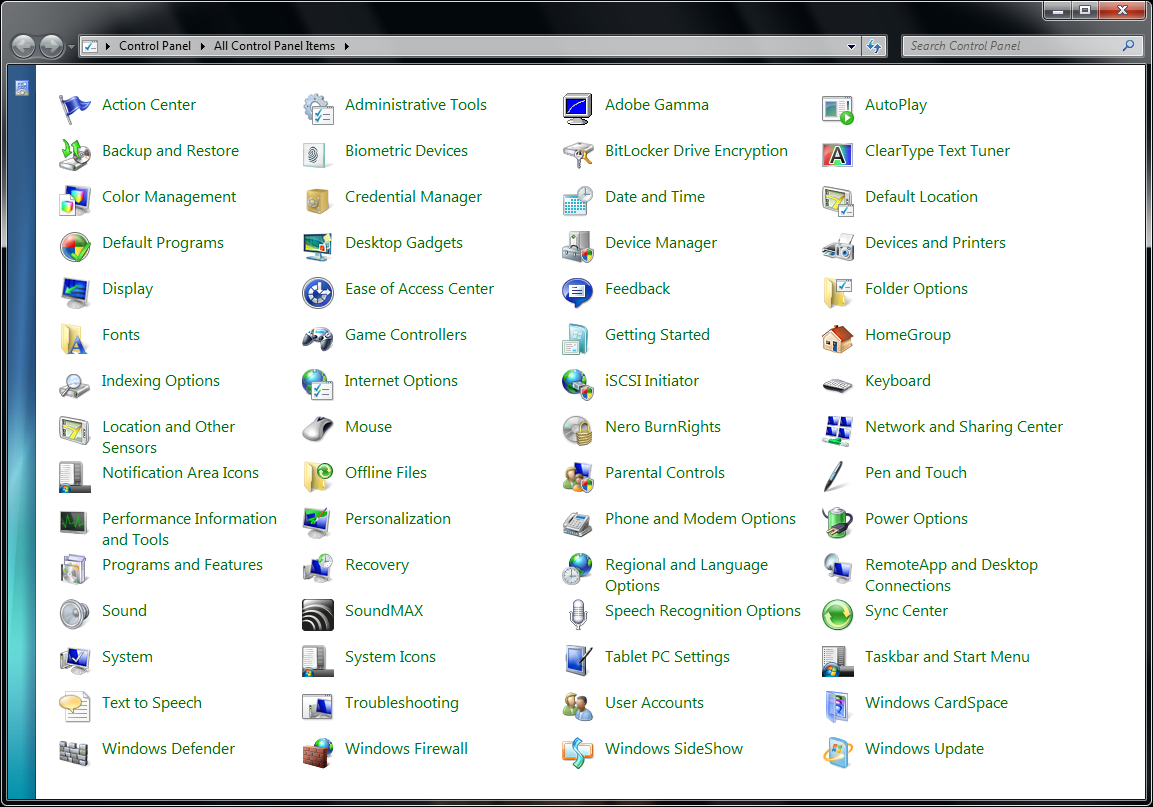The width and height of the screenshot is (1153, 807).
Task: Open the Tablet PC Settings link
Action: [x=667, y=657]
